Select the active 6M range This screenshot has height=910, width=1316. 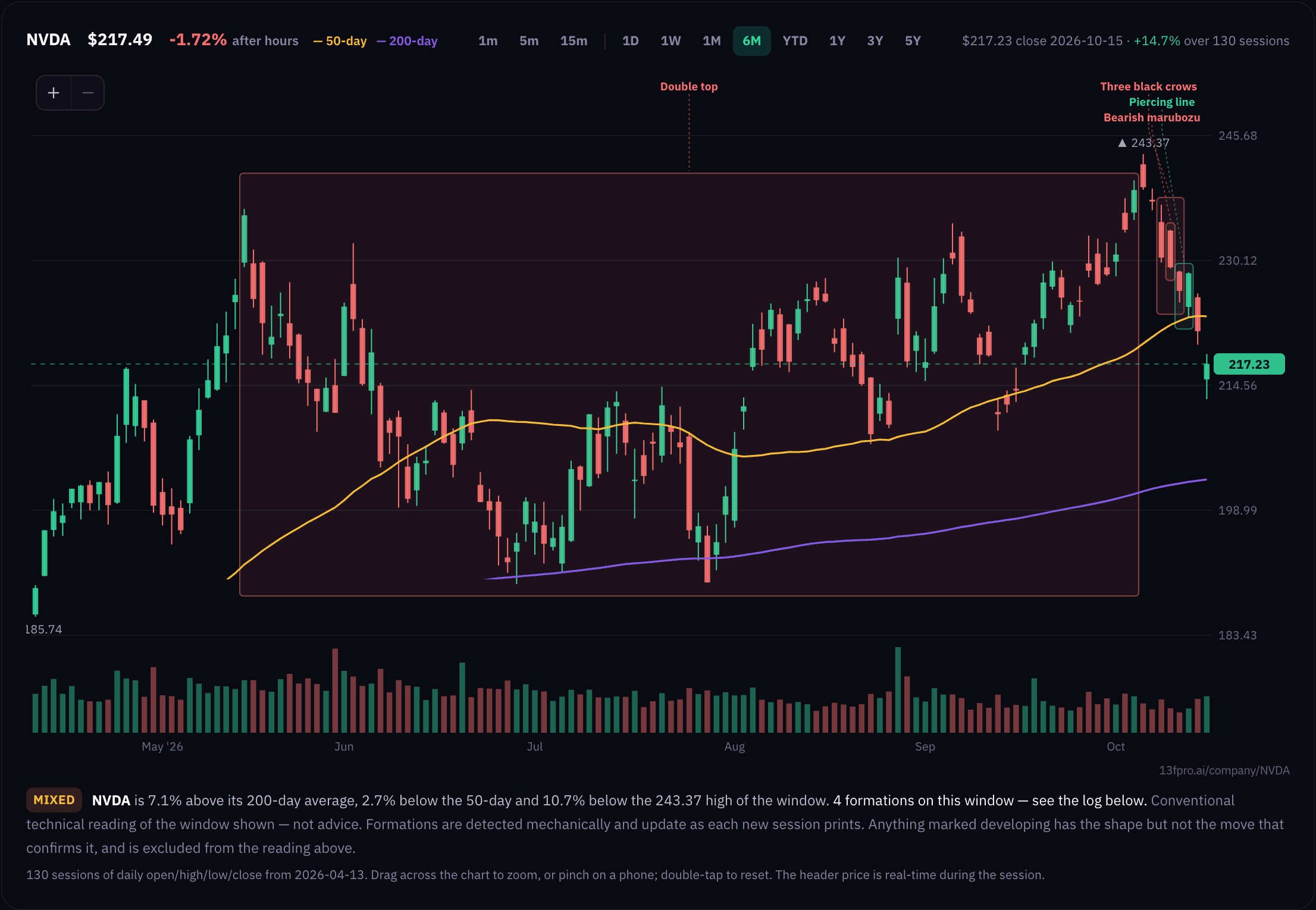coord(752,41)
